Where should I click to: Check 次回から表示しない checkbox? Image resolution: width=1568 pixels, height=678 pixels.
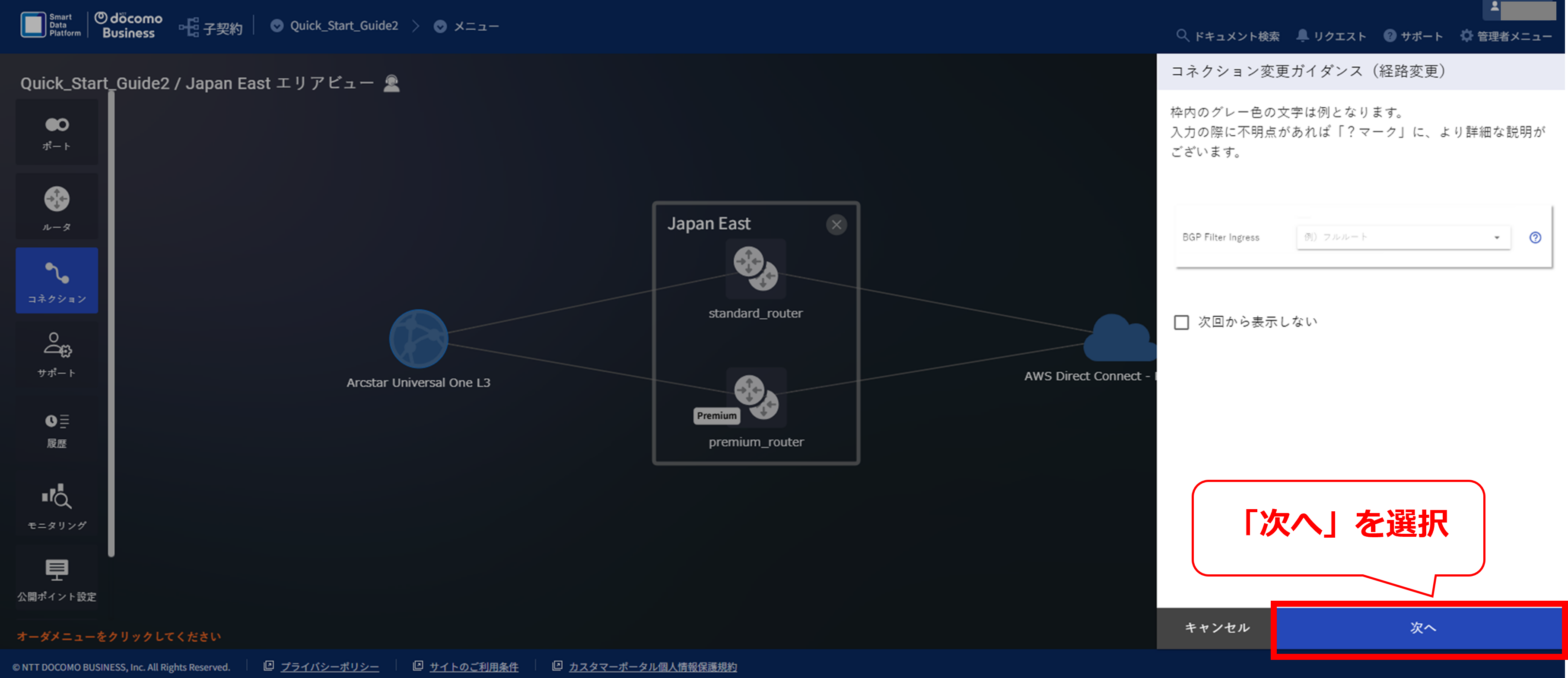pos(1181,322)
